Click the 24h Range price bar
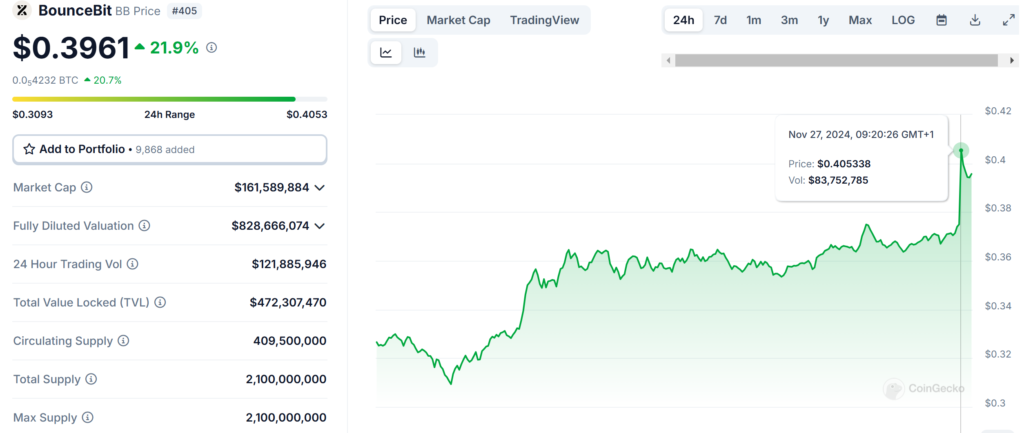Screen dimensions: 1024x433 pos(154,99)
